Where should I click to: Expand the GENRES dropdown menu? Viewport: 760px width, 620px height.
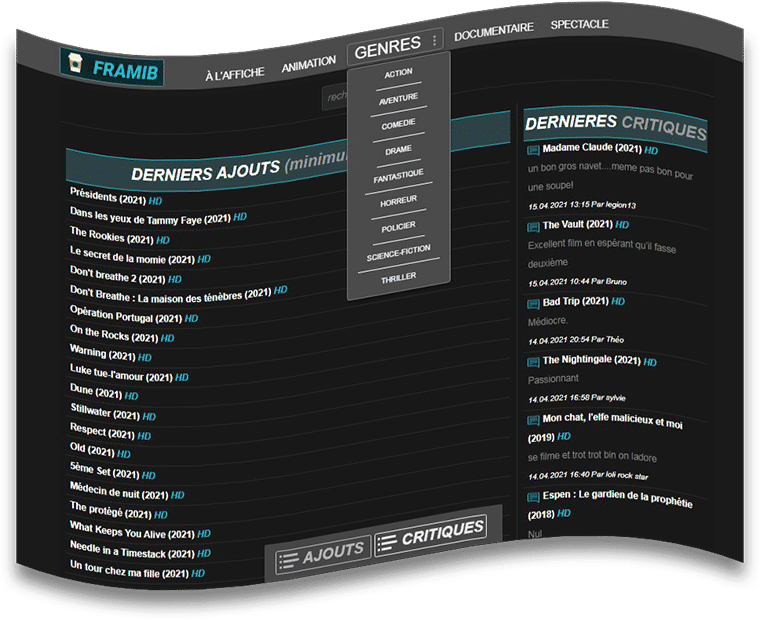pos(387,45)
